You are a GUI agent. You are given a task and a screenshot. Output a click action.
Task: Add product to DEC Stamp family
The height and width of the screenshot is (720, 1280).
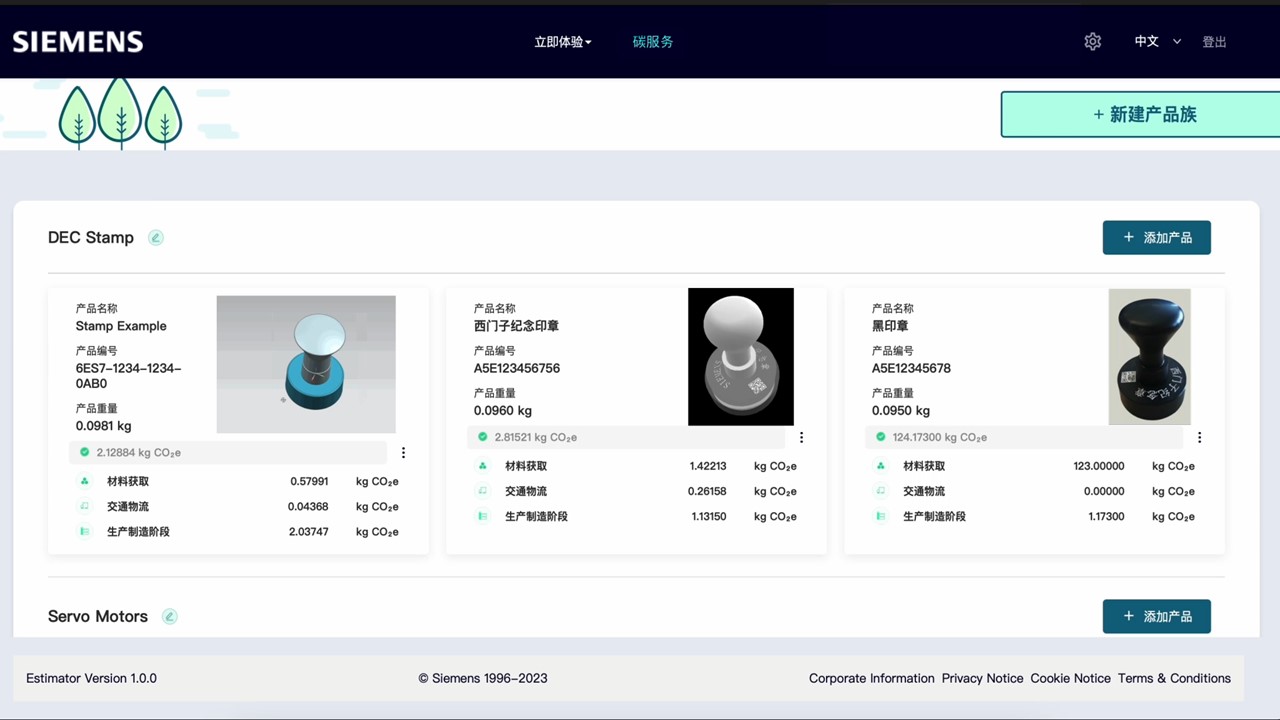1157,238
